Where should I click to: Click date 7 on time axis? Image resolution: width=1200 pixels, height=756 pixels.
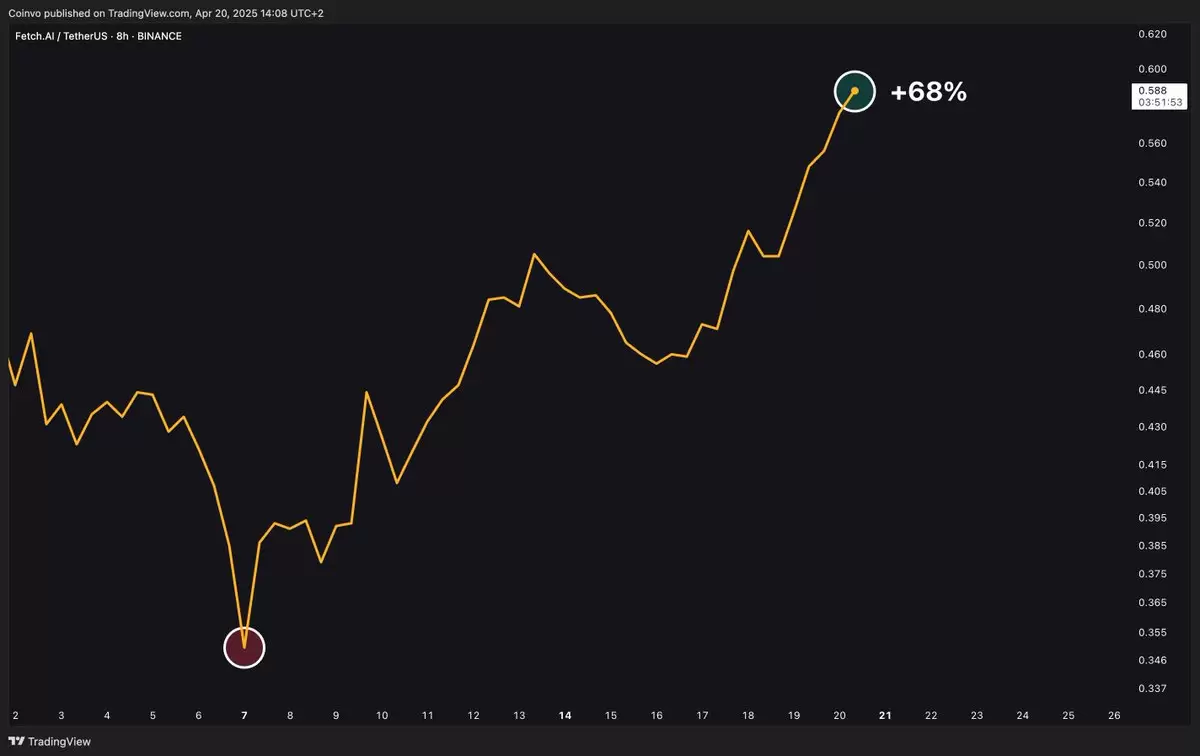pos(244,716)
